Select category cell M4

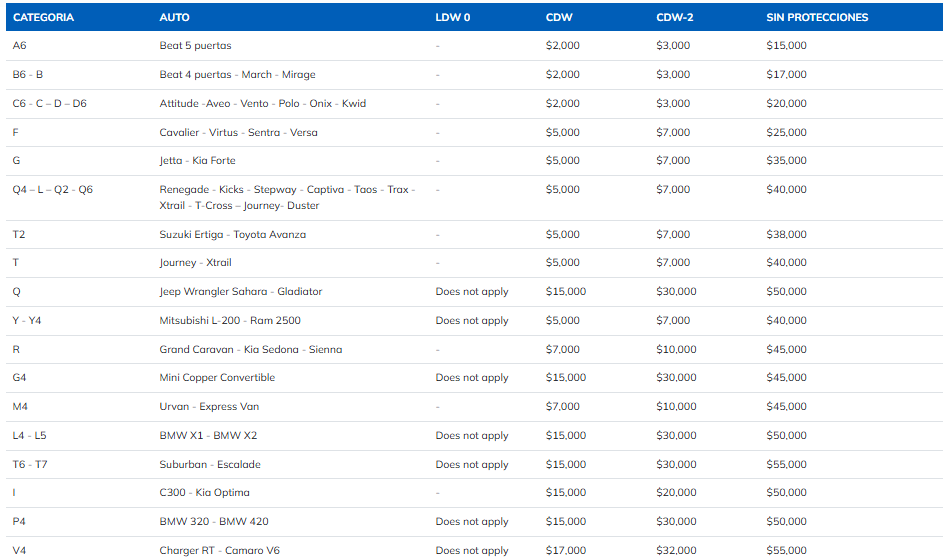20,407
